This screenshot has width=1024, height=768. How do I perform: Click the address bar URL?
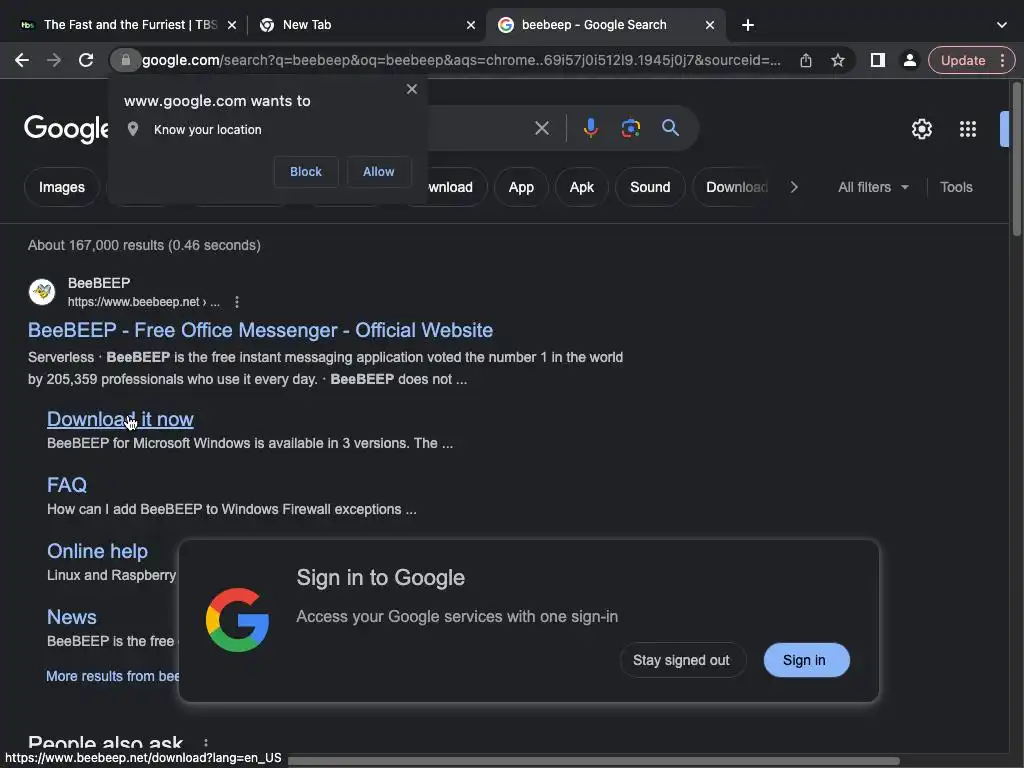tap(461, 60)
